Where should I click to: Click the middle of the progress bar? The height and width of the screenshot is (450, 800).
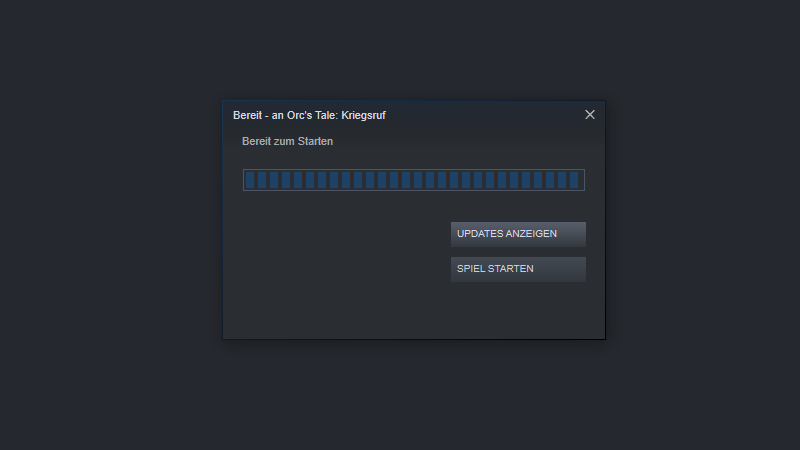[414, 180]
